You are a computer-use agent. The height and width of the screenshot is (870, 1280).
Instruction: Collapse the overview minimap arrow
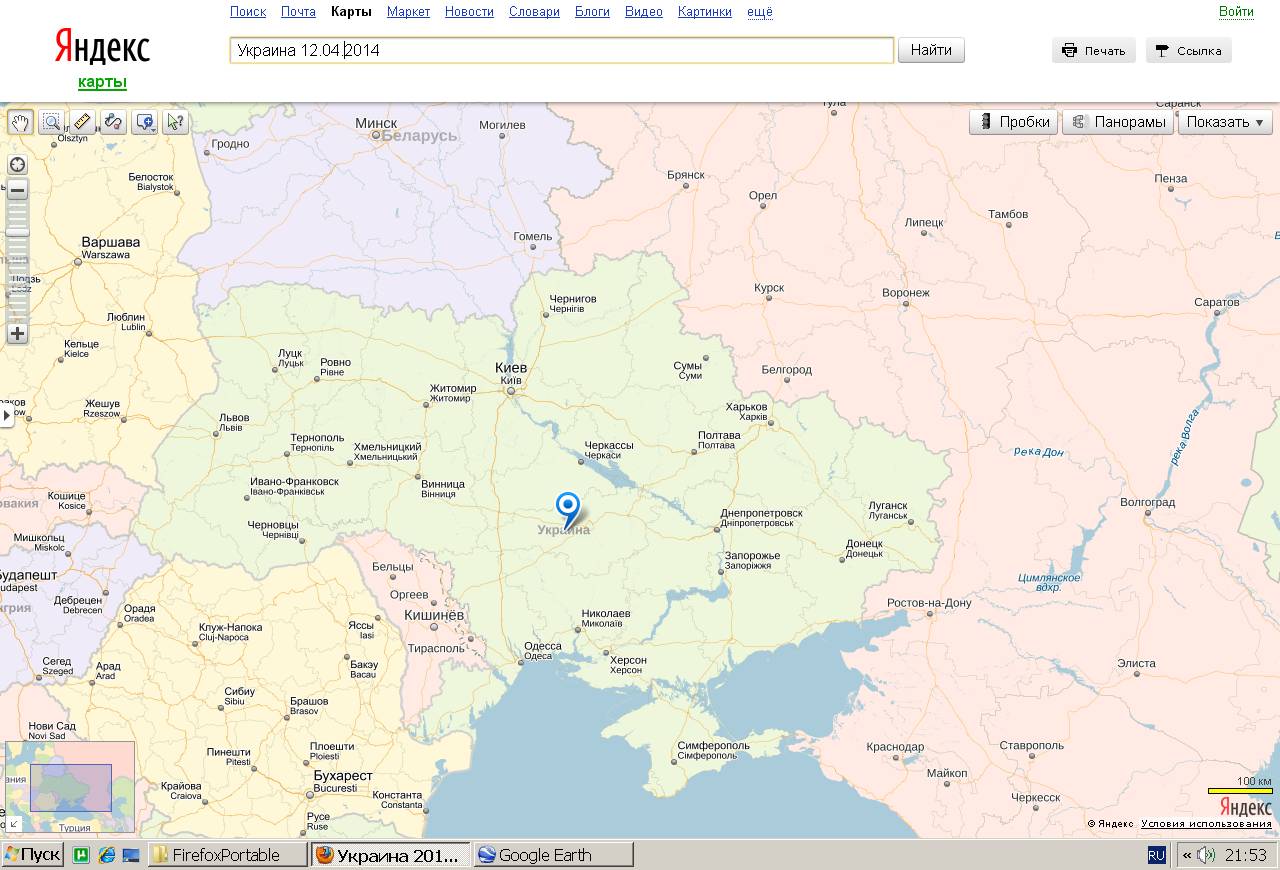tap(15, 822)
